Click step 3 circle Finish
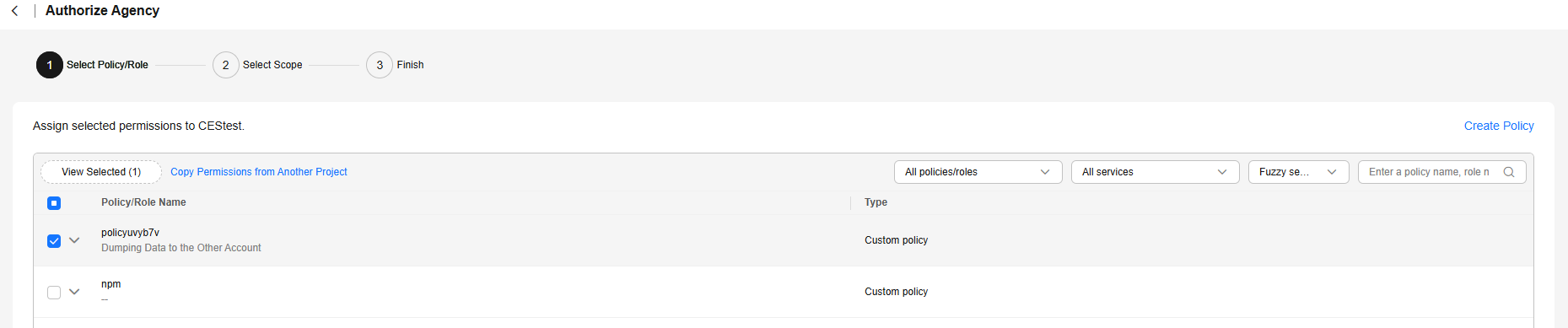Screen dimensions: 1568x328 [380, 65]
